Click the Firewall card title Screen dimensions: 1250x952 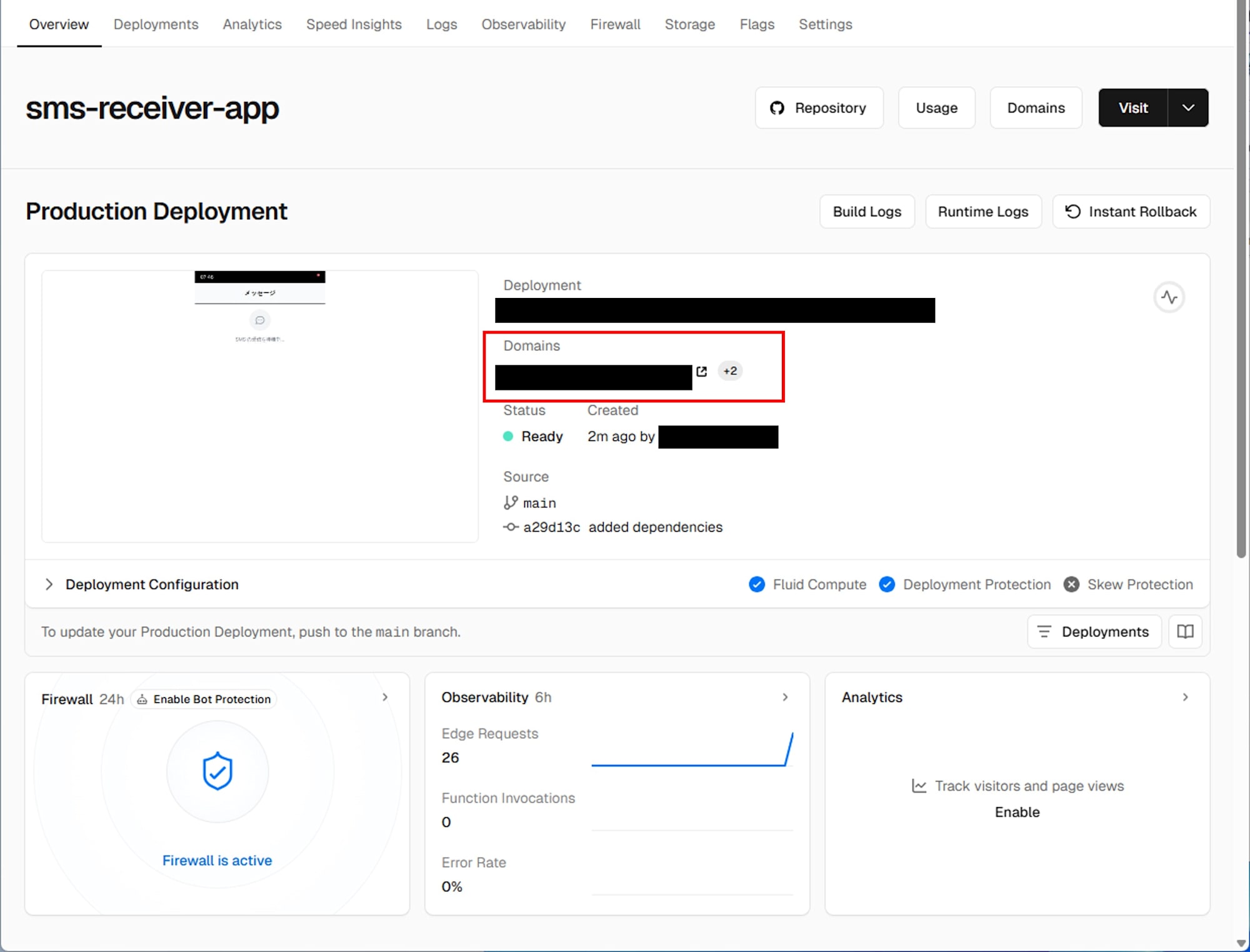point(67,699)
